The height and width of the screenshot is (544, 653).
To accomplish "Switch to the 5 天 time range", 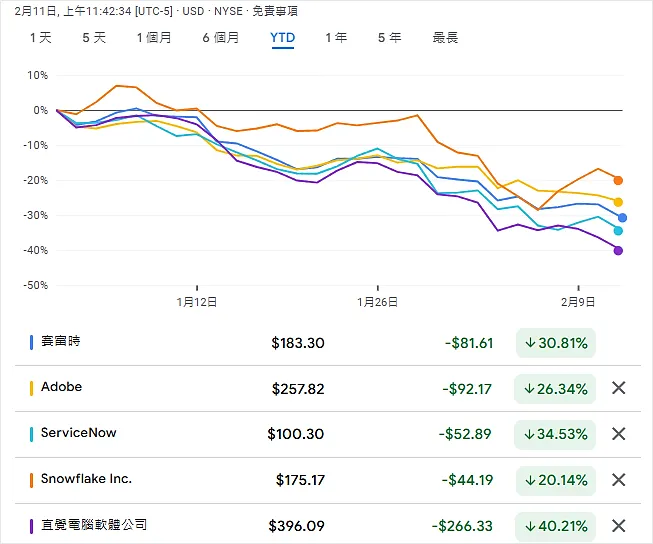I will pyautogui.click(x=94, y=38).
